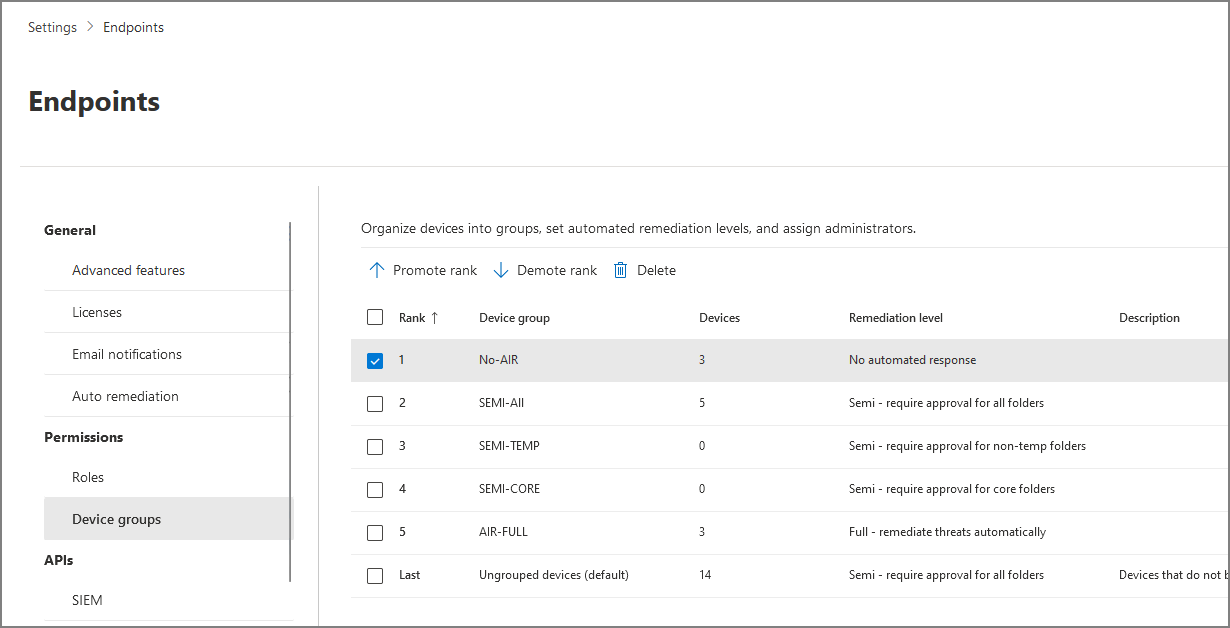Sort by Remediation level column header
Screen dimensions: 1230x628
895,318
